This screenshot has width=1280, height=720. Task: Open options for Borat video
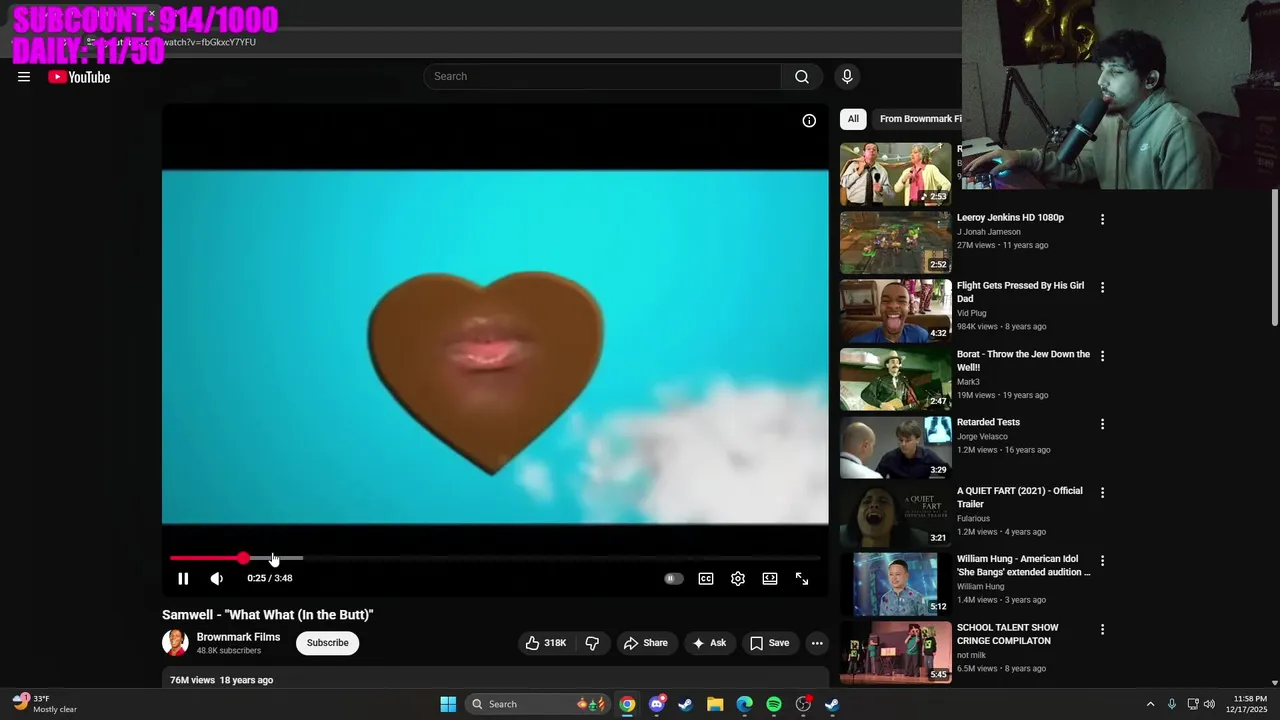click(1103, 356)
